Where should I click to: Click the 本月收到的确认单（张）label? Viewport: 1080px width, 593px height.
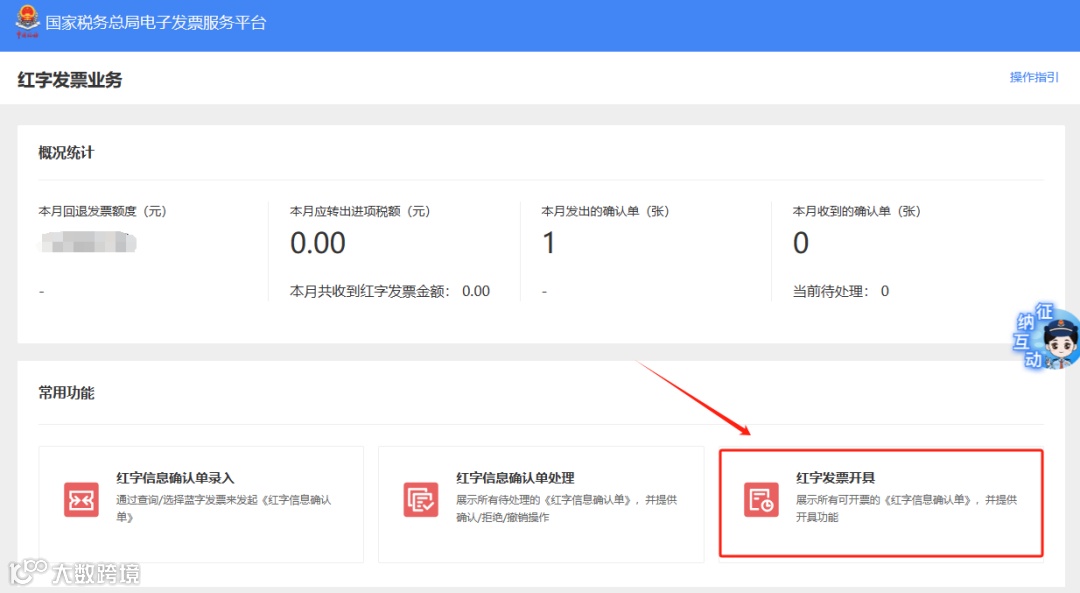click(x=857, y=211)
